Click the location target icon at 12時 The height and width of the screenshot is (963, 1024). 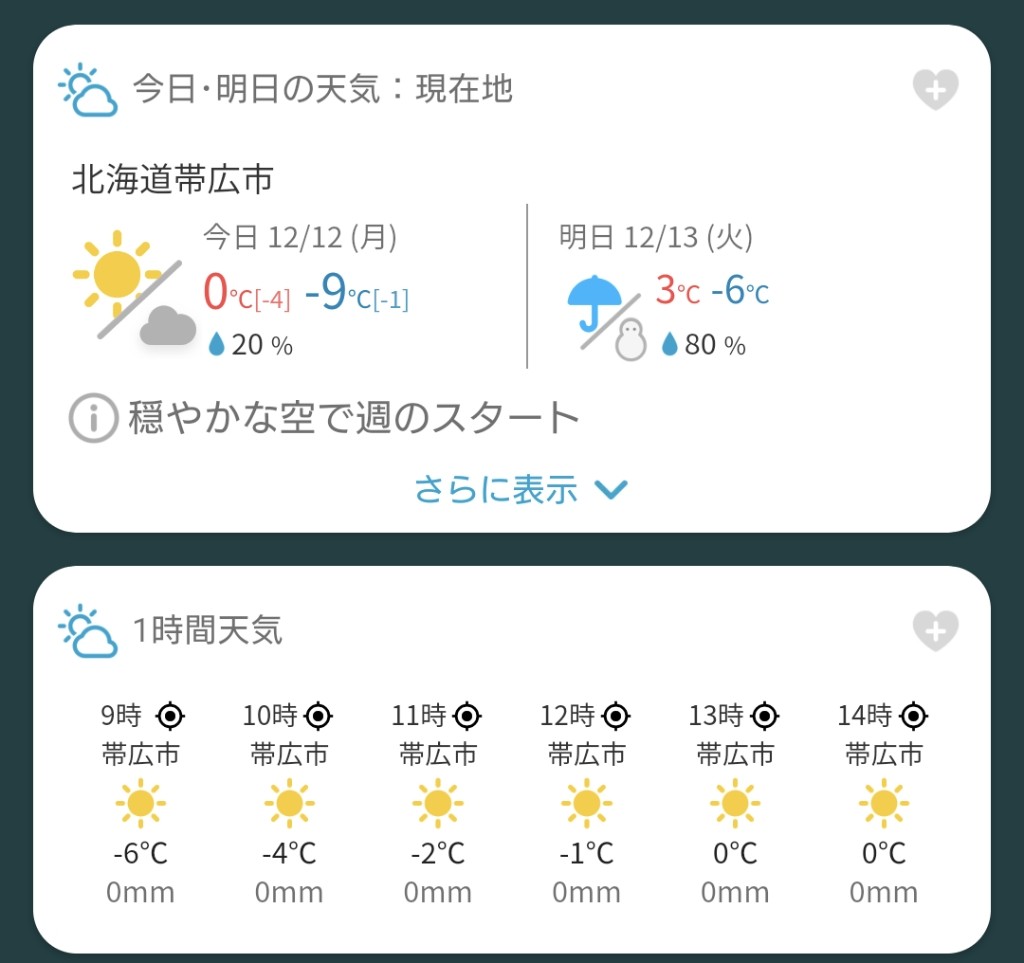(616, 716)
